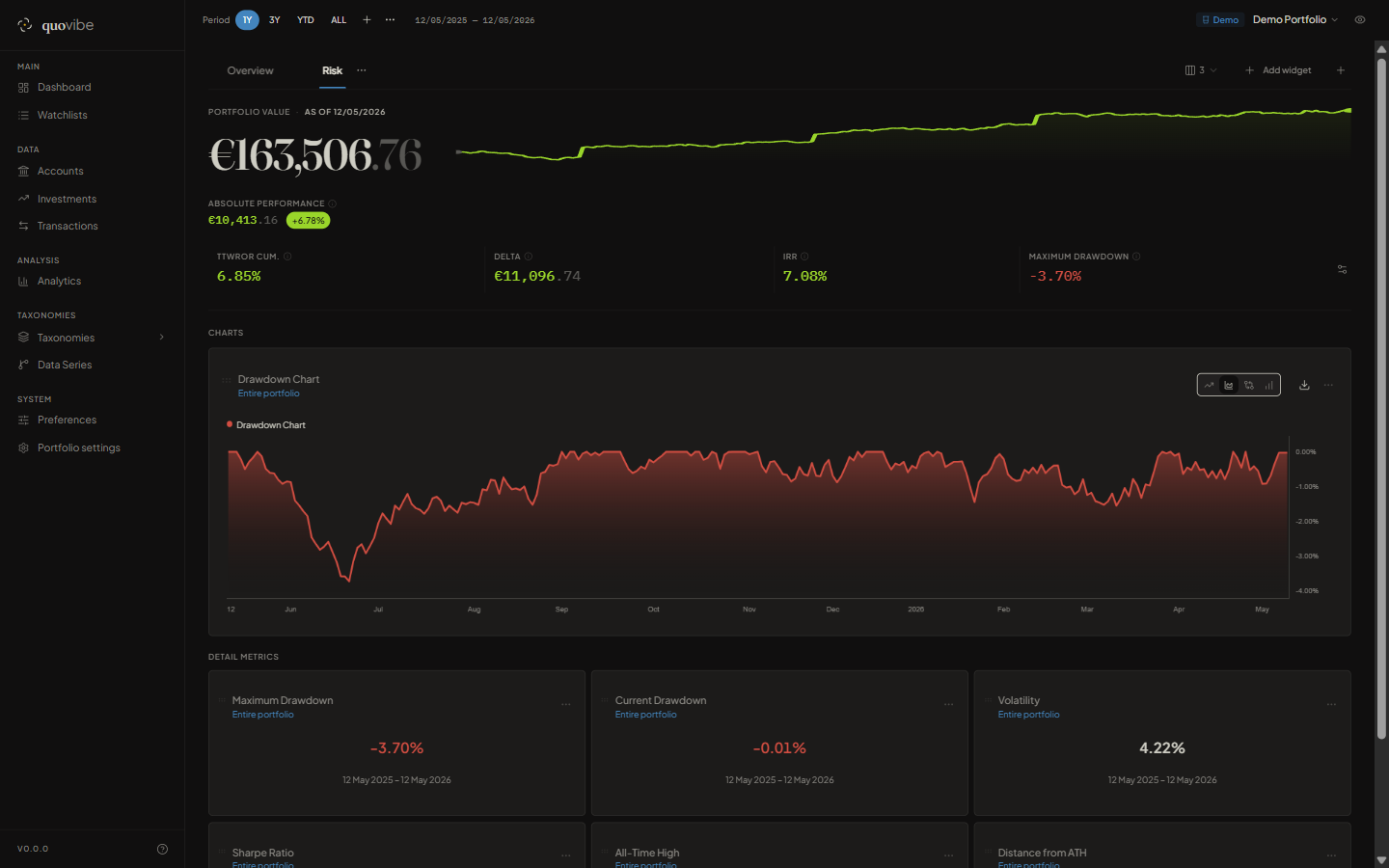Select the ALL period
The image size is (1389, 868).
pyautogui.click(x=339, y=19)
